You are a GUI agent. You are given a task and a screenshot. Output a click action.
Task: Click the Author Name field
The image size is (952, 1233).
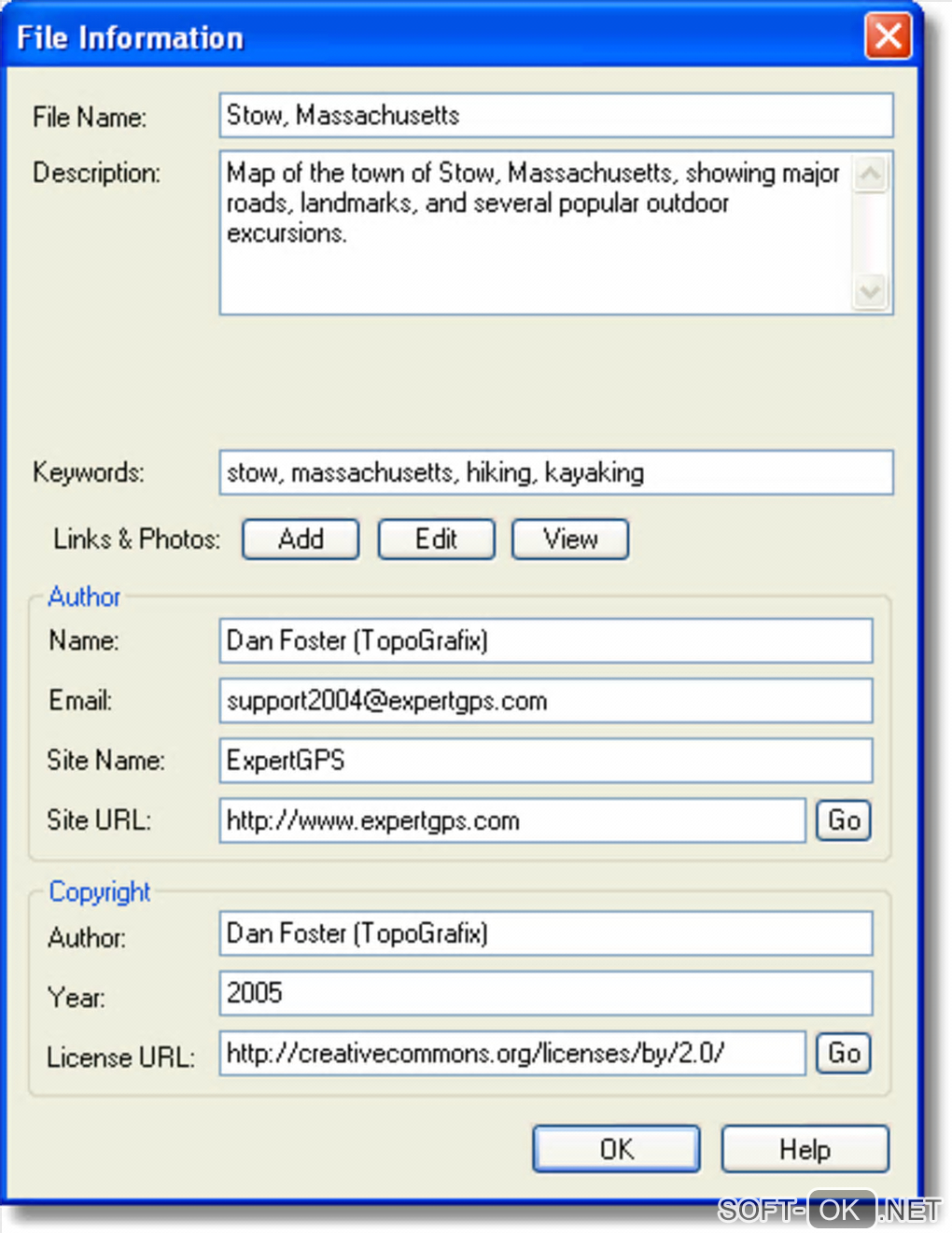(x=545, y=641)
